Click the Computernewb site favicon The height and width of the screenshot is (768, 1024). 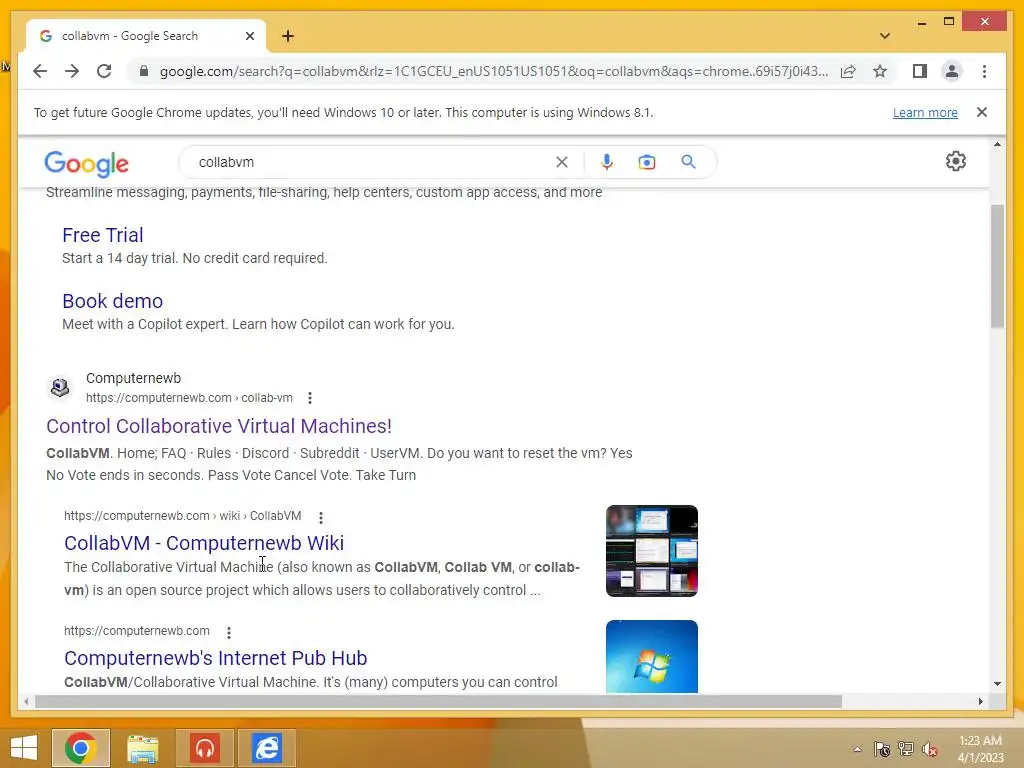tap(59, 387)
